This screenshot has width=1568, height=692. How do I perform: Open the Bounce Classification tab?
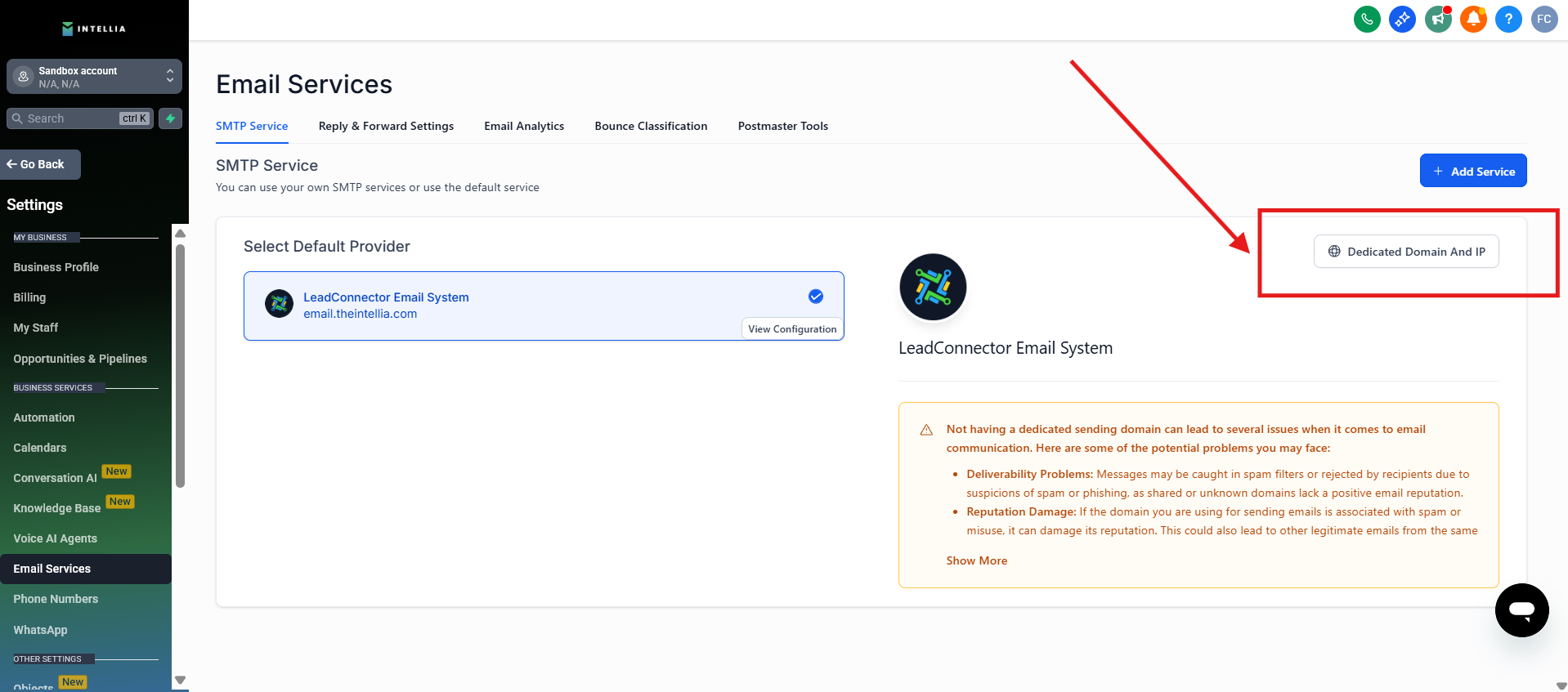[651, 126]
